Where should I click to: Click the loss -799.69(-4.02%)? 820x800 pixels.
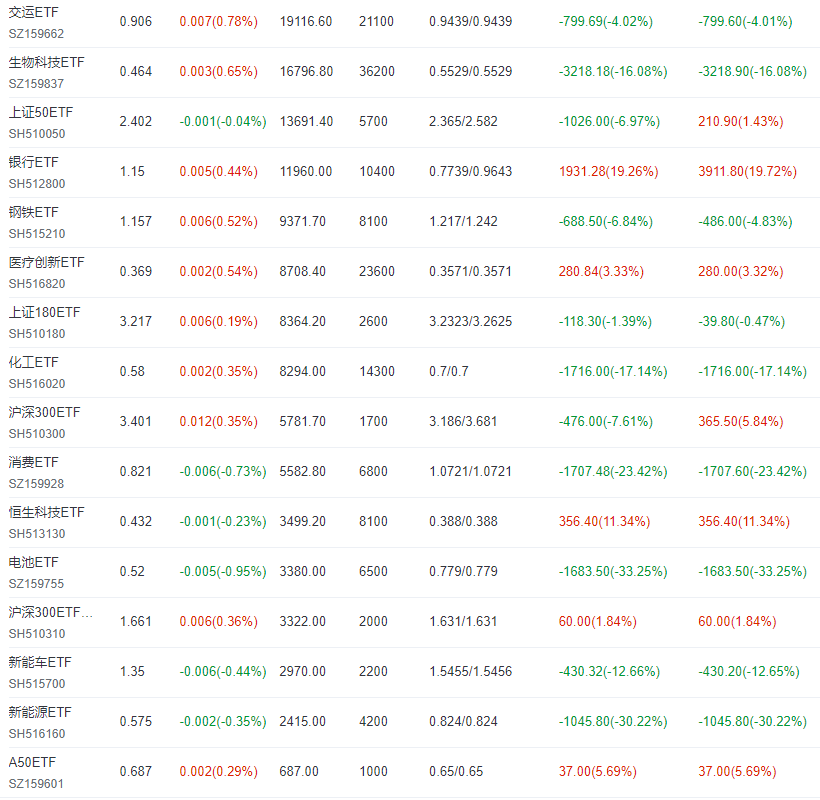click(x=606, y=21)
